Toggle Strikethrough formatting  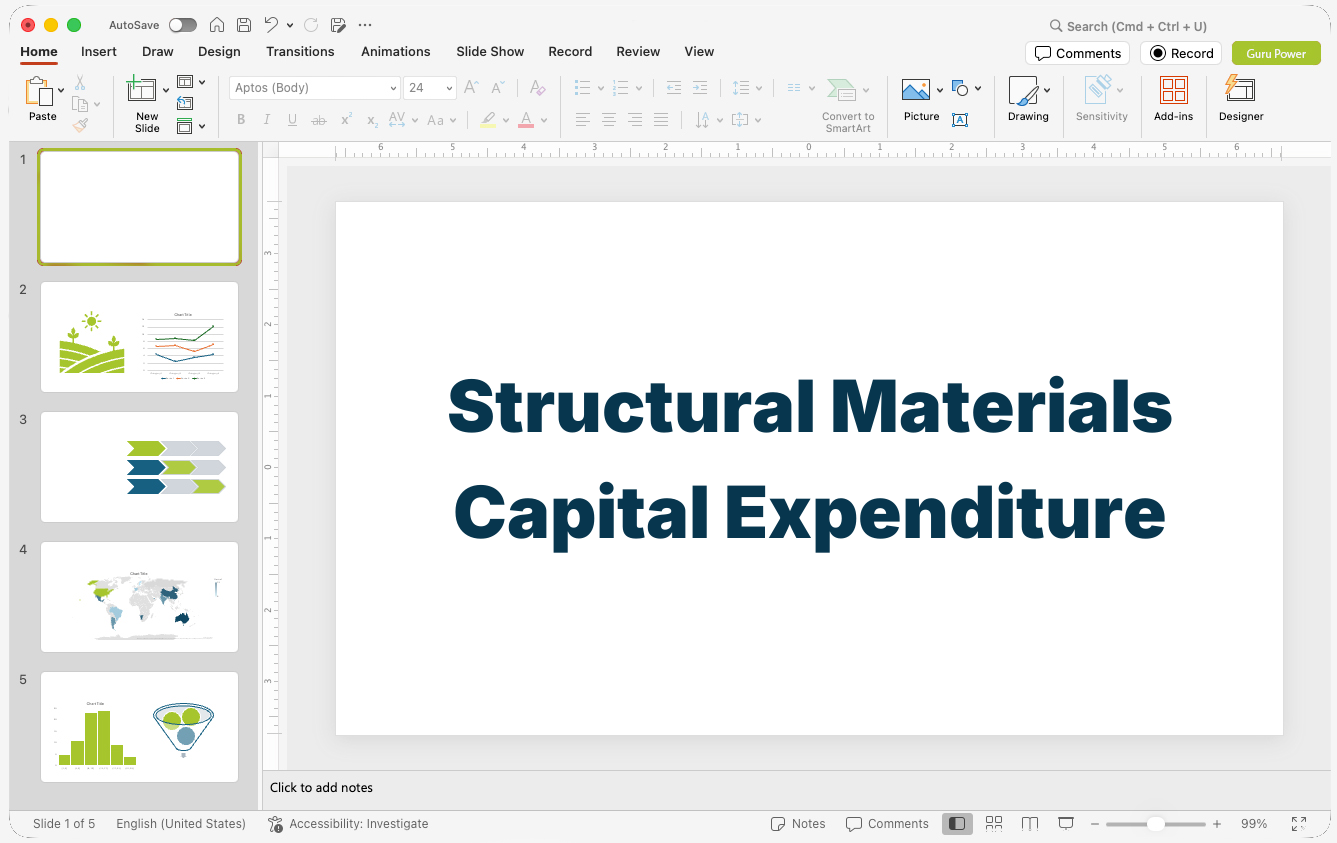319,120
